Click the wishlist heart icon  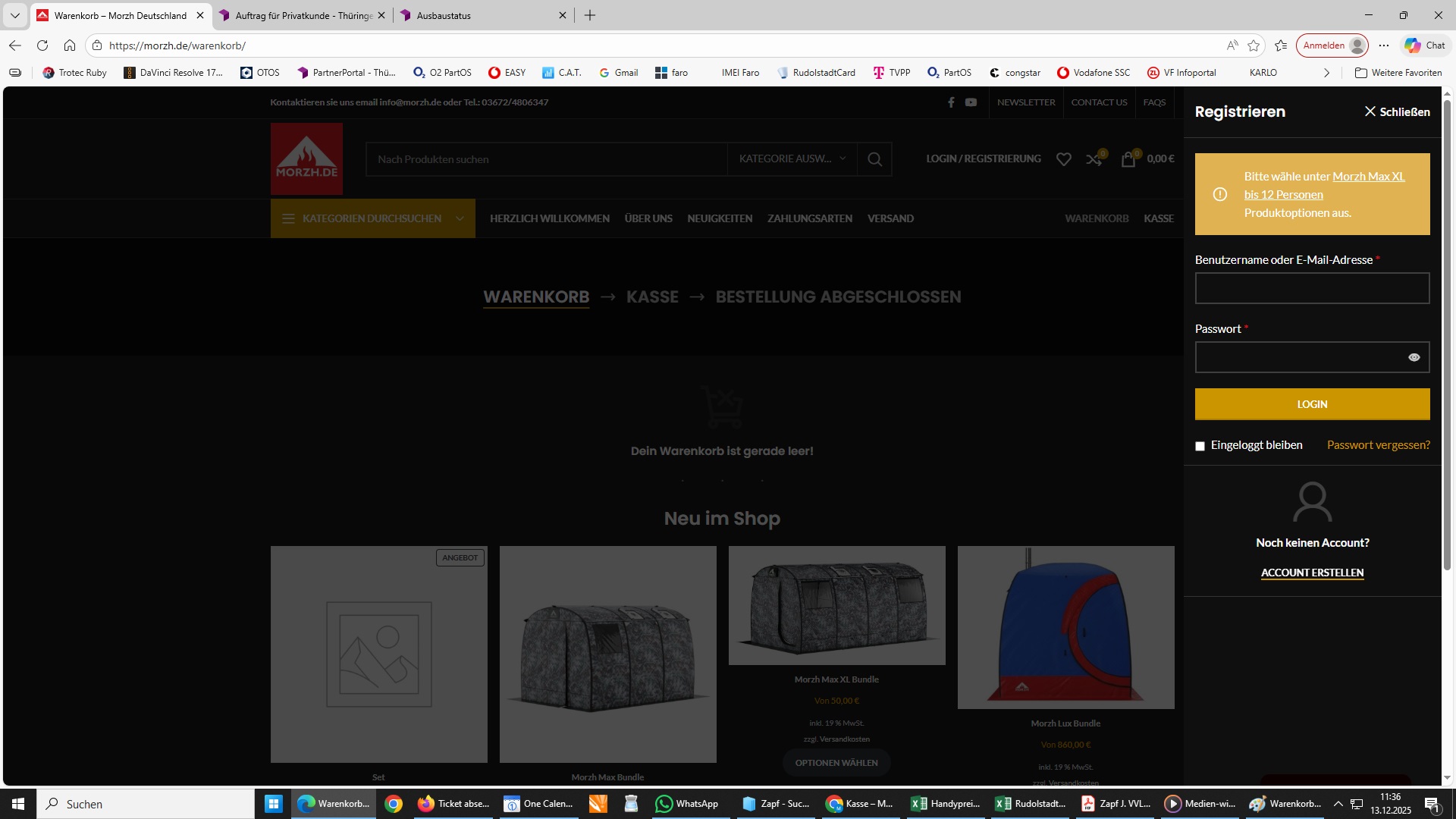(1064, 159)
